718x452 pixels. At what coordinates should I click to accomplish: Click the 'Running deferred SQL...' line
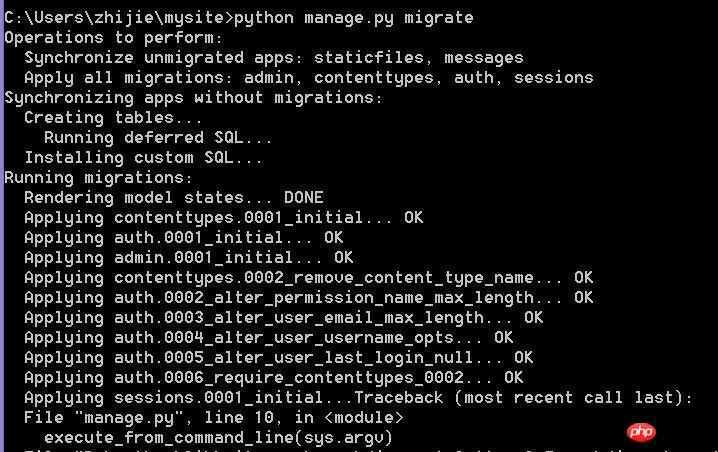tap(158, 137)
